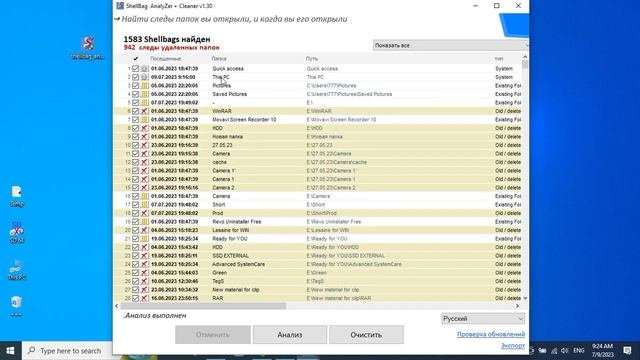640x360 pixels.
Task: Click the horizontal scrollbar left arrow
Action: pos(117,306)
